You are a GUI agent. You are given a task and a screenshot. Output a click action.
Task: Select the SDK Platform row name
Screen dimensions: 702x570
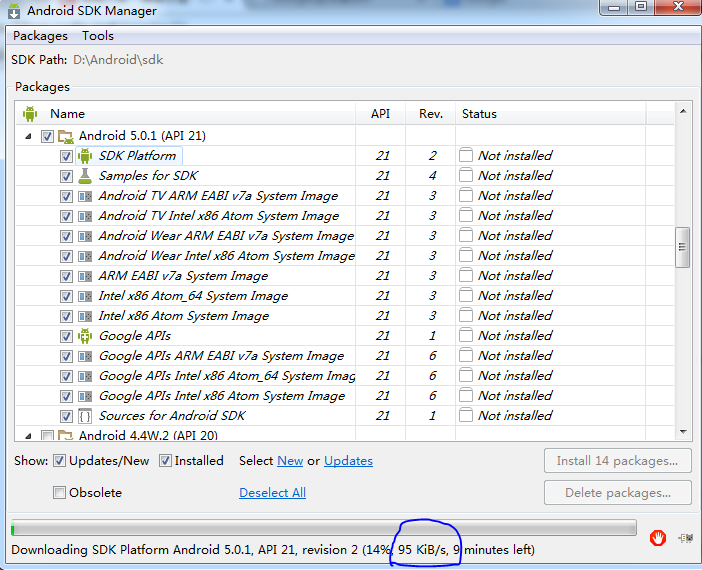[137, 156]
